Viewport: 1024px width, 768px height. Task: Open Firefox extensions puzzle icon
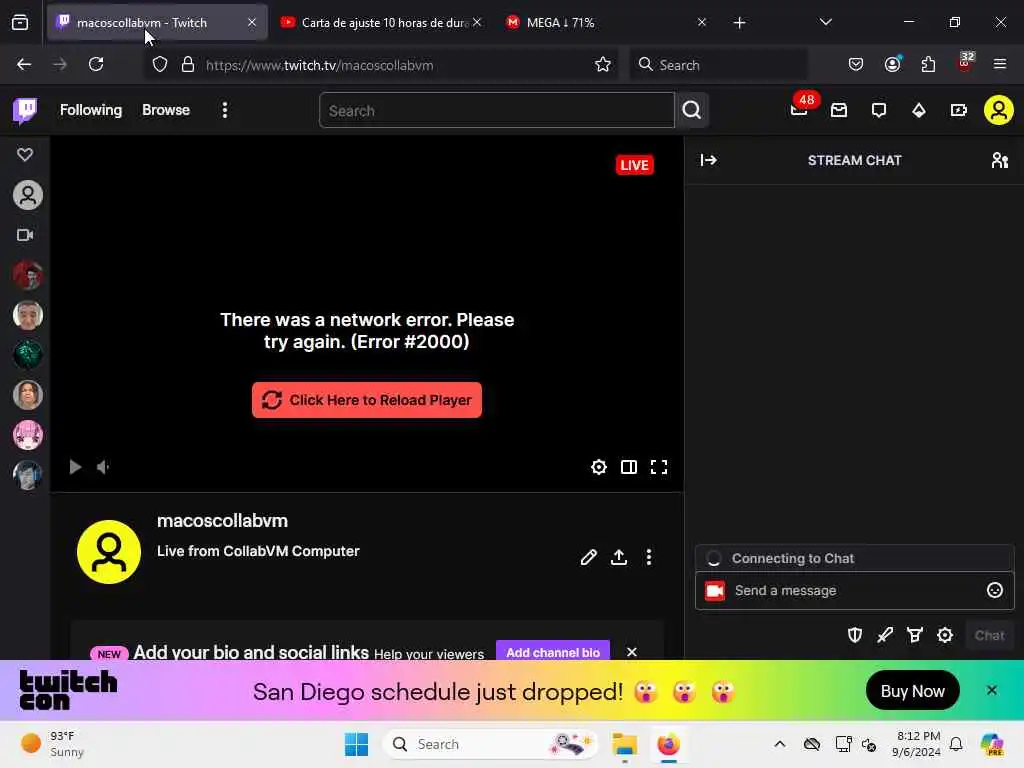pyautogui.click(x=928, y=64)
